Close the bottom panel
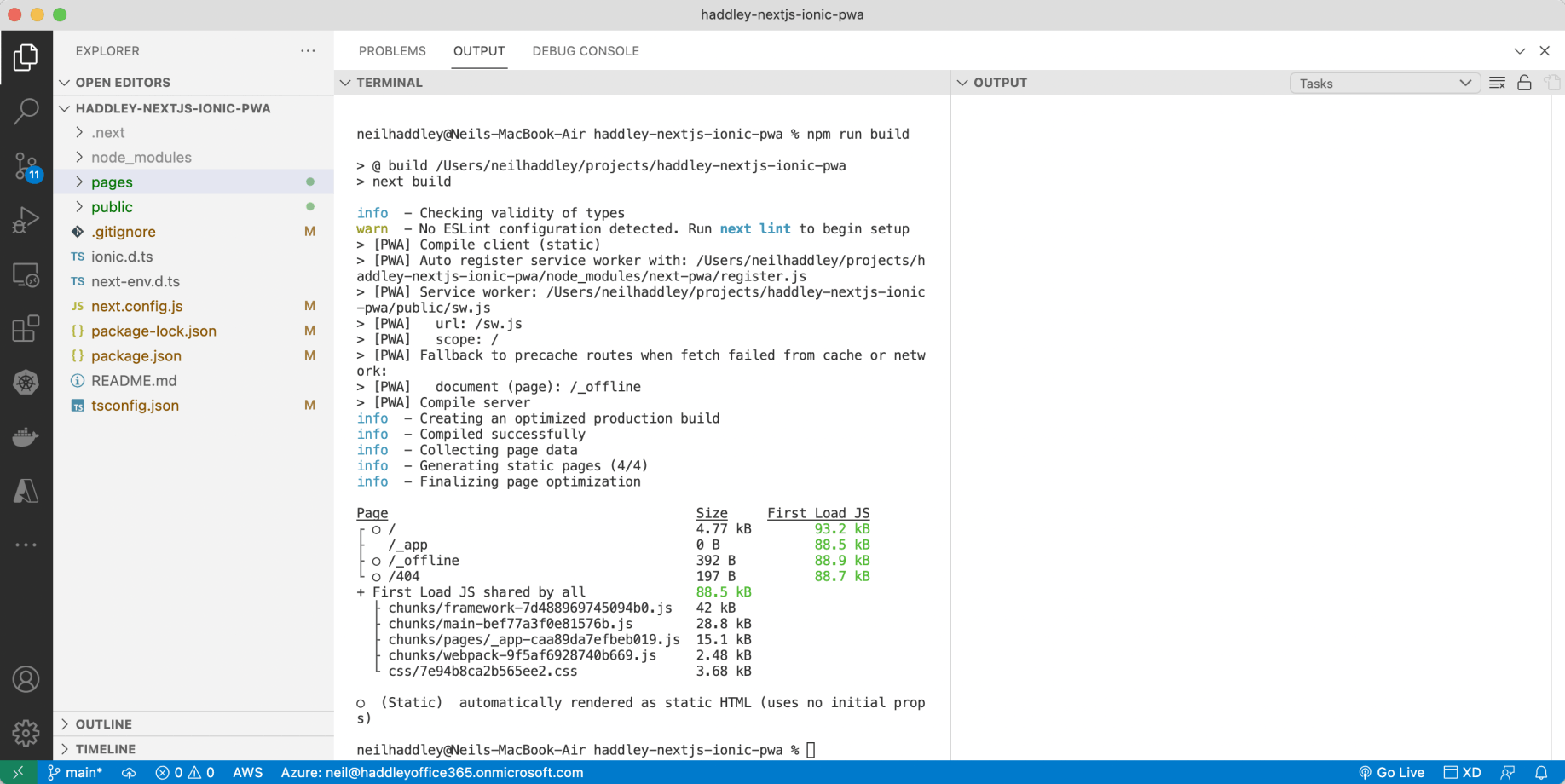This screenshot has height=784, width=1565. (1545, 51)
